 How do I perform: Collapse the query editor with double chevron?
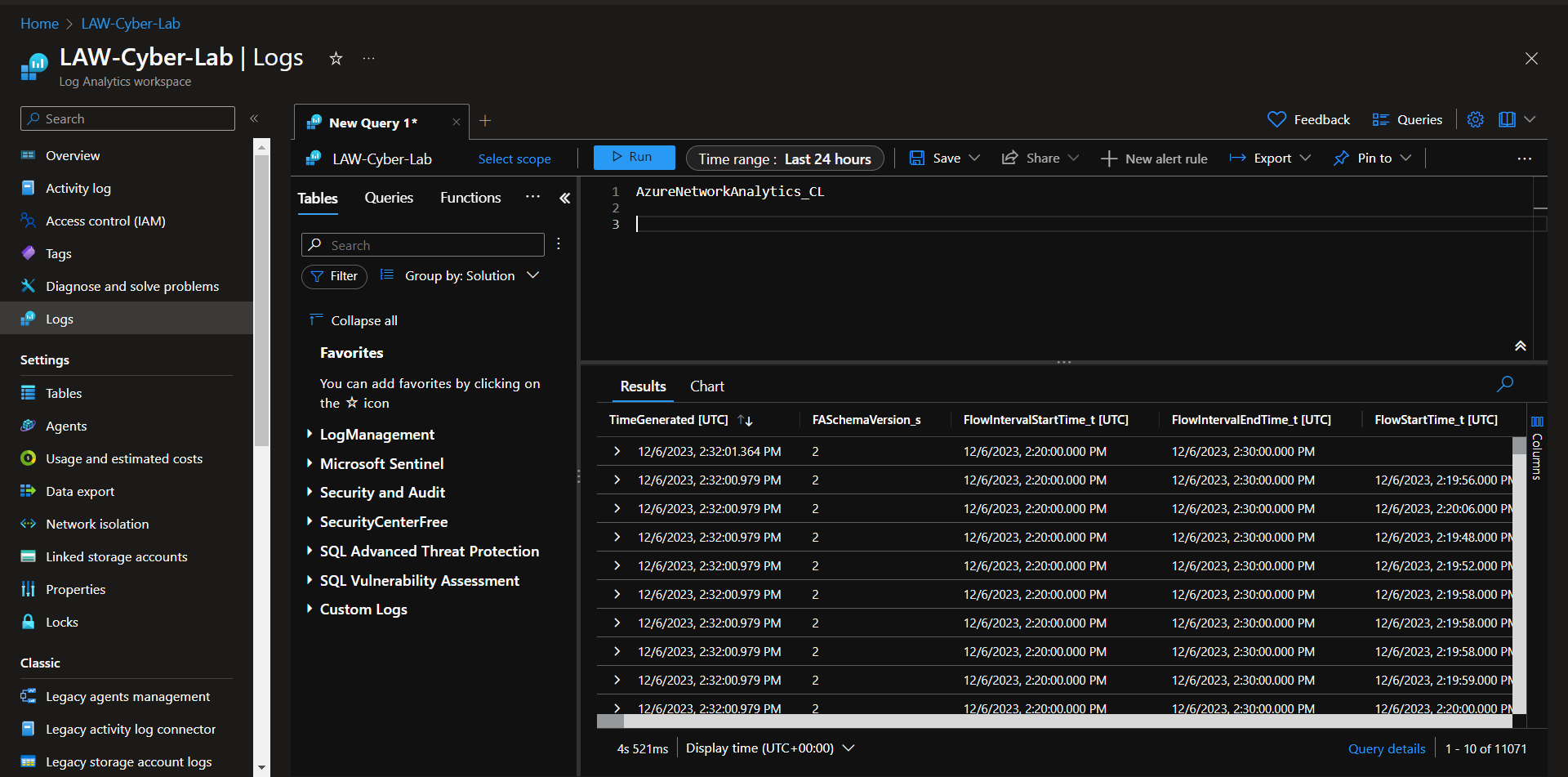(x=1521, y=346)
